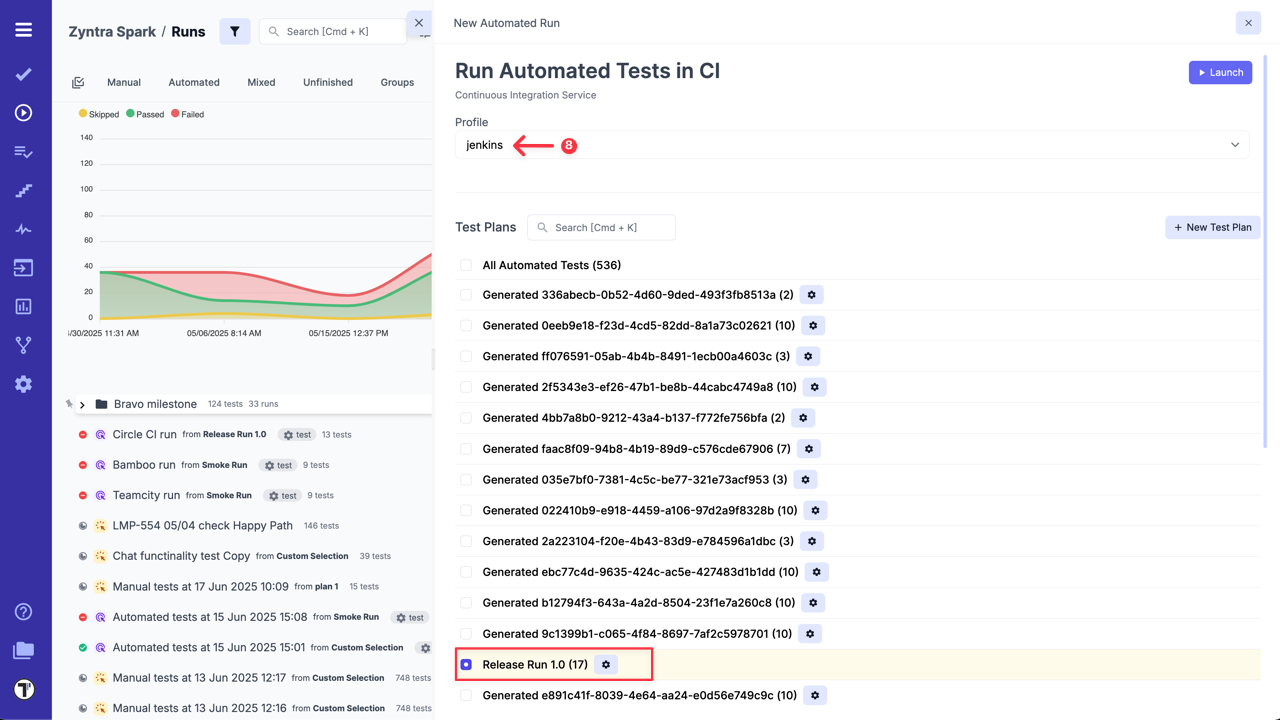Open the Help question mark icon
Viewport: 1280px width, 720px height.
[24, 612]
